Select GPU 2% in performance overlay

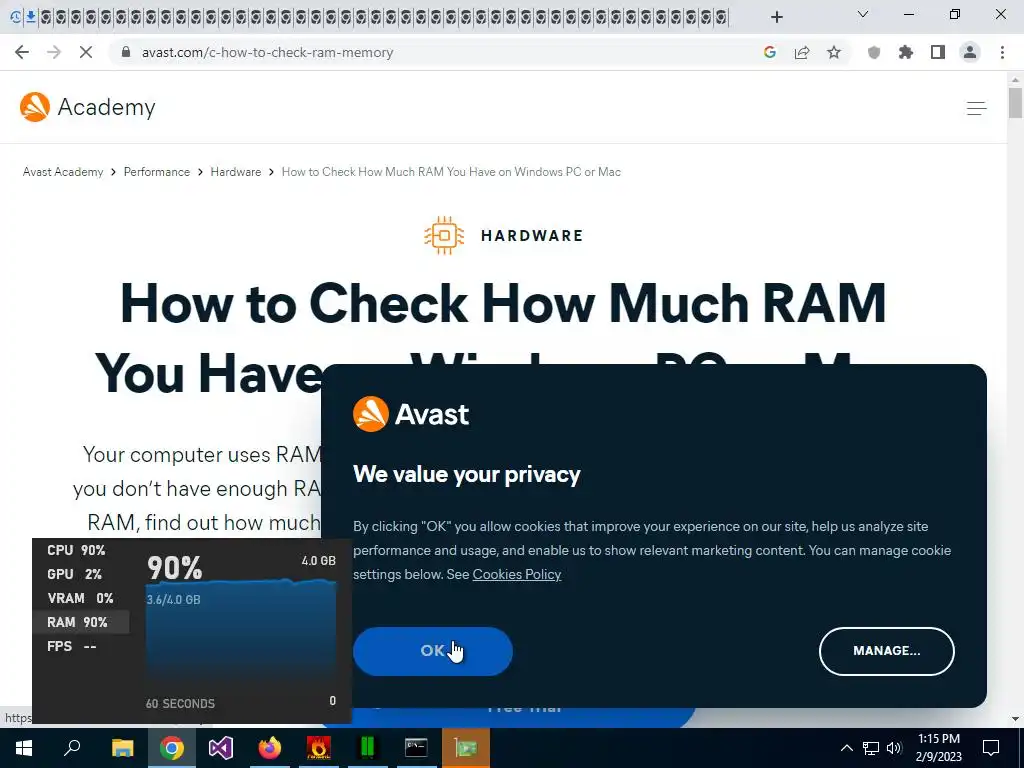click(x=74, y=575)
